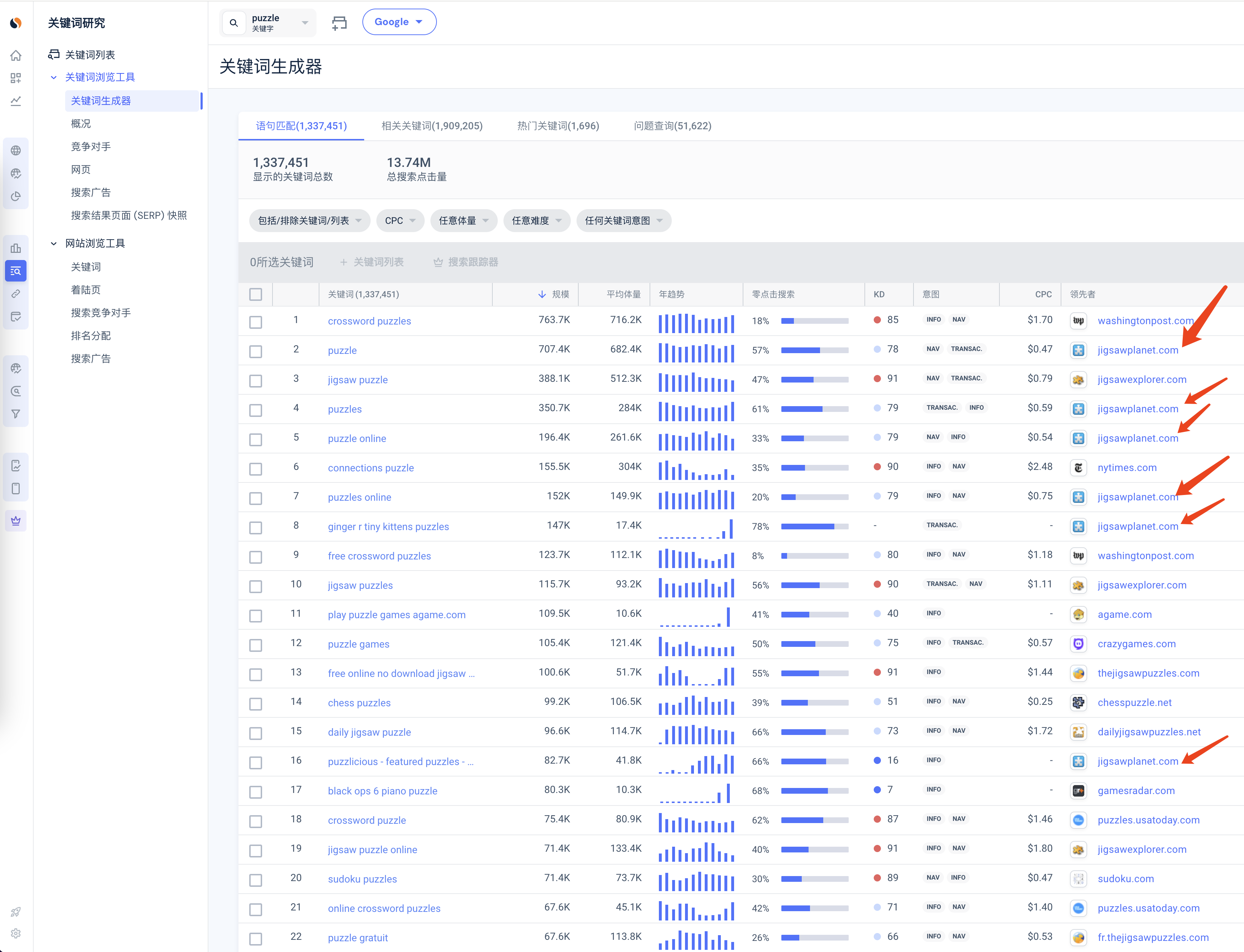Check the box for jigsaw puzzle row
Screen dimensions: 1244x952
(255, 381)
